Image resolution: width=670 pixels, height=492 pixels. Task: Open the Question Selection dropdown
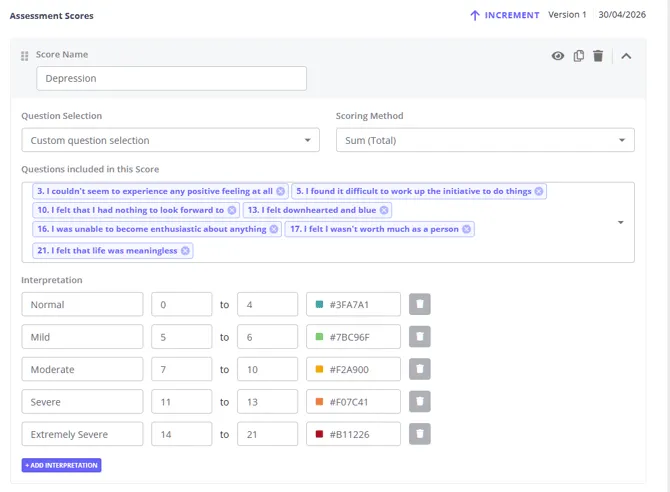[170, 140]
